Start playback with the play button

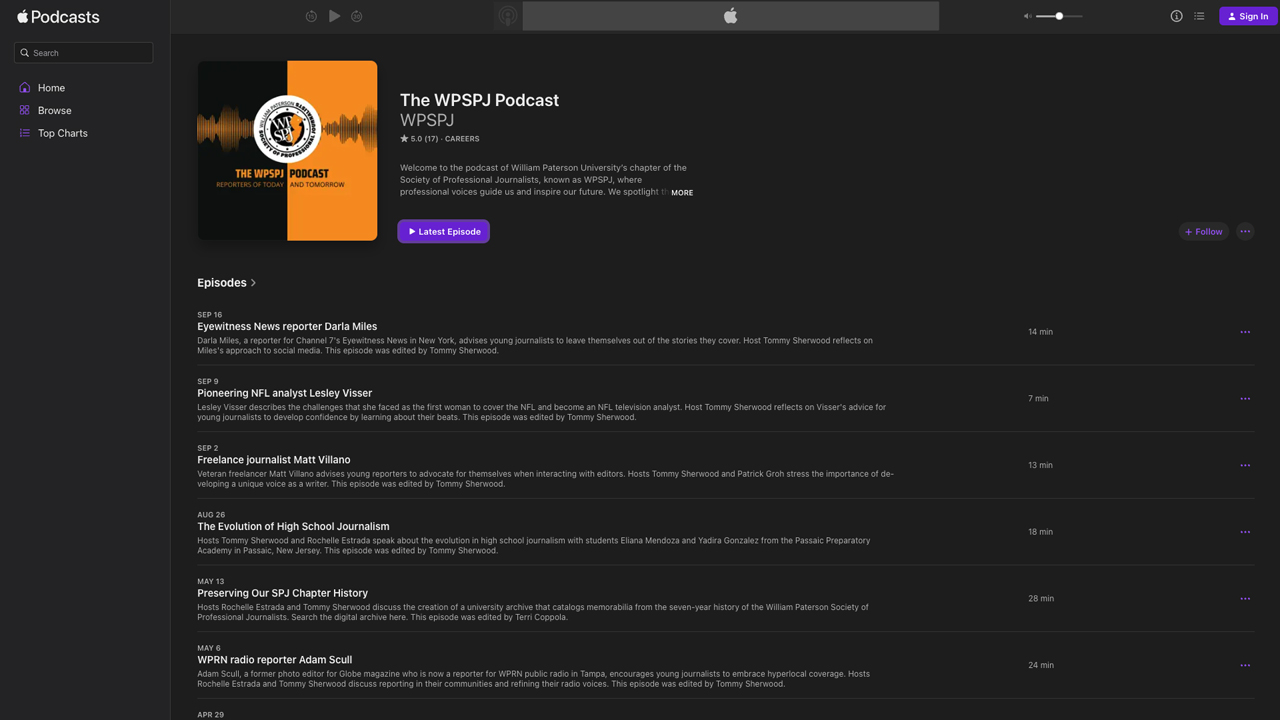coord(334,16)
